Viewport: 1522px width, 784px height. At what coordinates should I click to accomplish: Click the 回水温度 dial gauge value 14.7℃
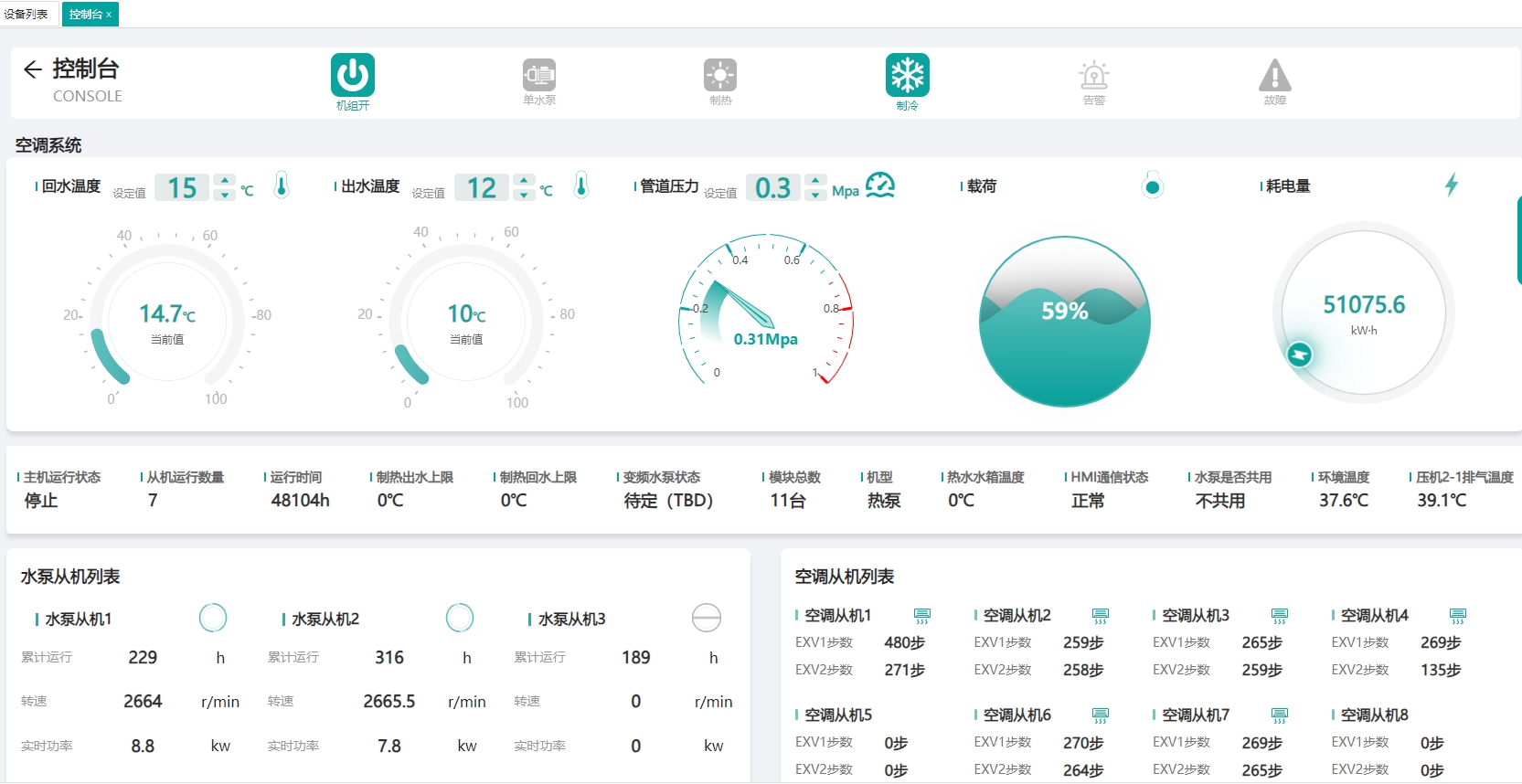(x=167, y=313)
